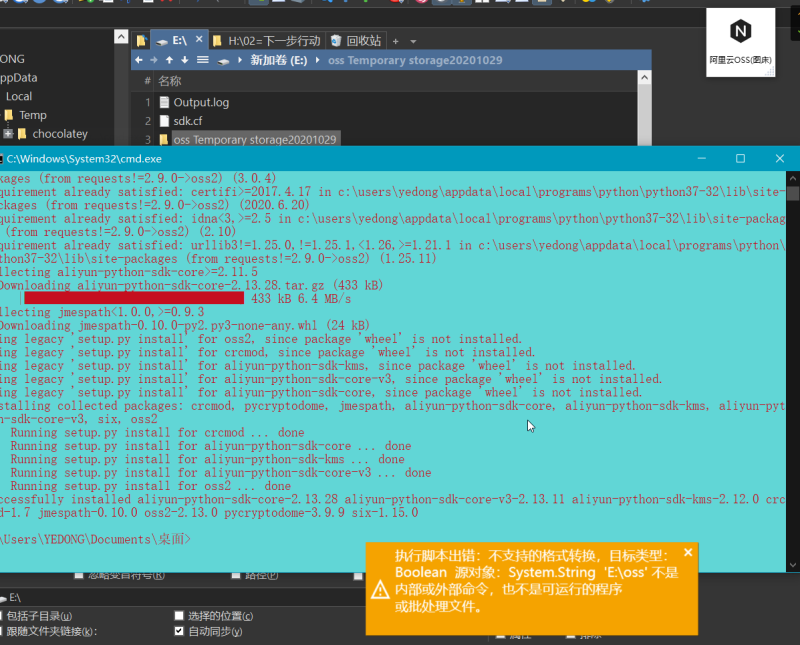The height and width of the screenshot is (645, 800).
Task: Click the # column header
Action: click(x=147, y=81)
